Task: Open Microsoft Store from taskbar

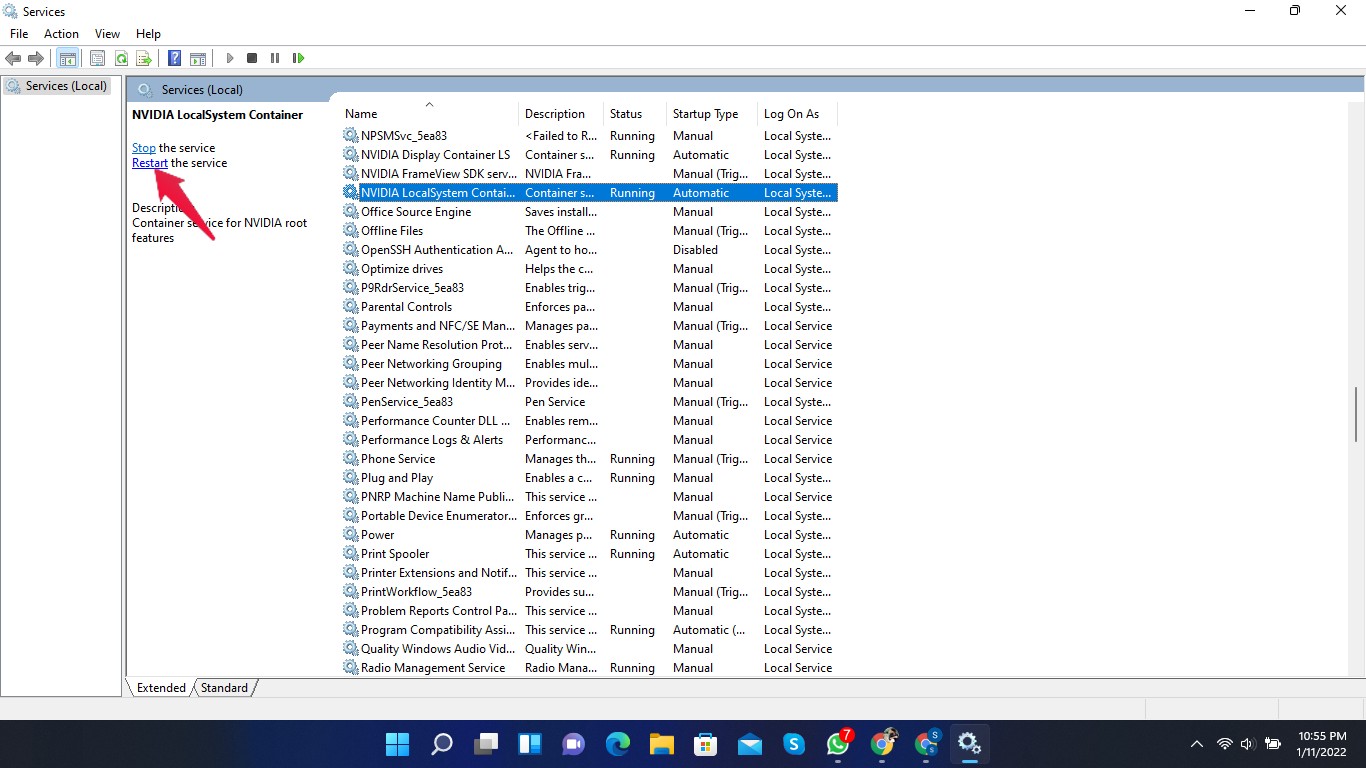Action: pyautogui.click(x=706, y=744)
